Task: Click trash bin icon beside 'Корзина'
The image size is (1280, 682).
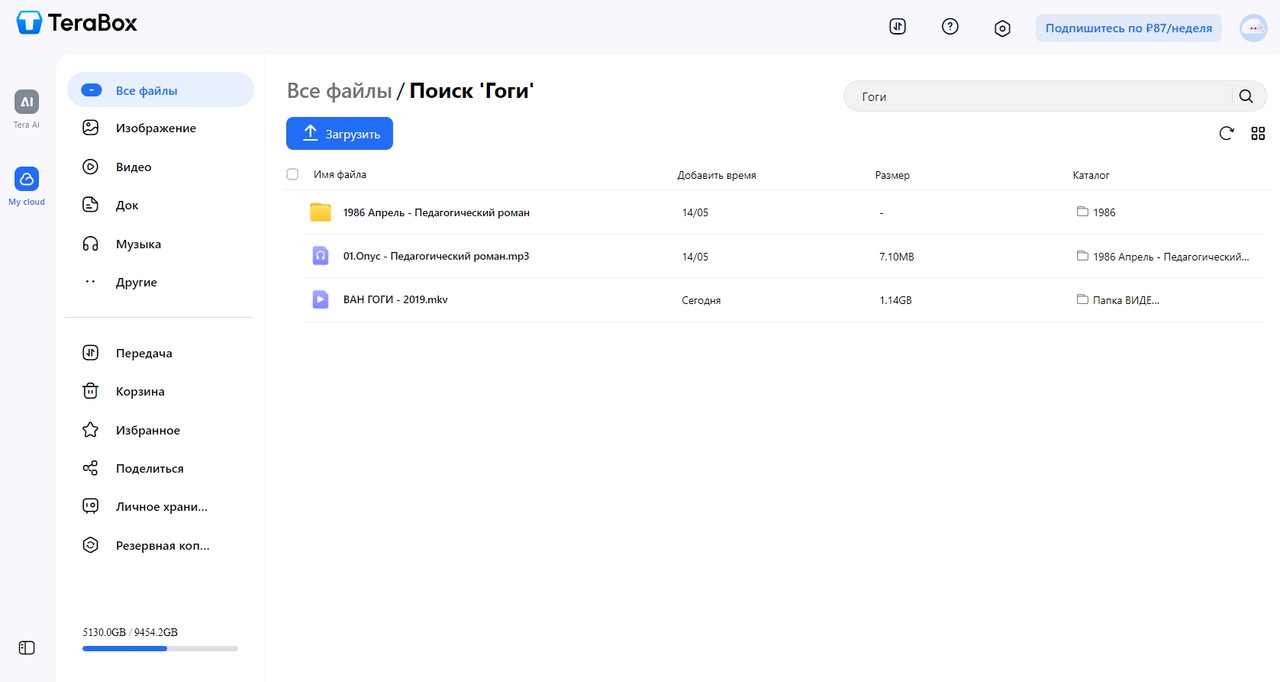Action: [90, 391]
